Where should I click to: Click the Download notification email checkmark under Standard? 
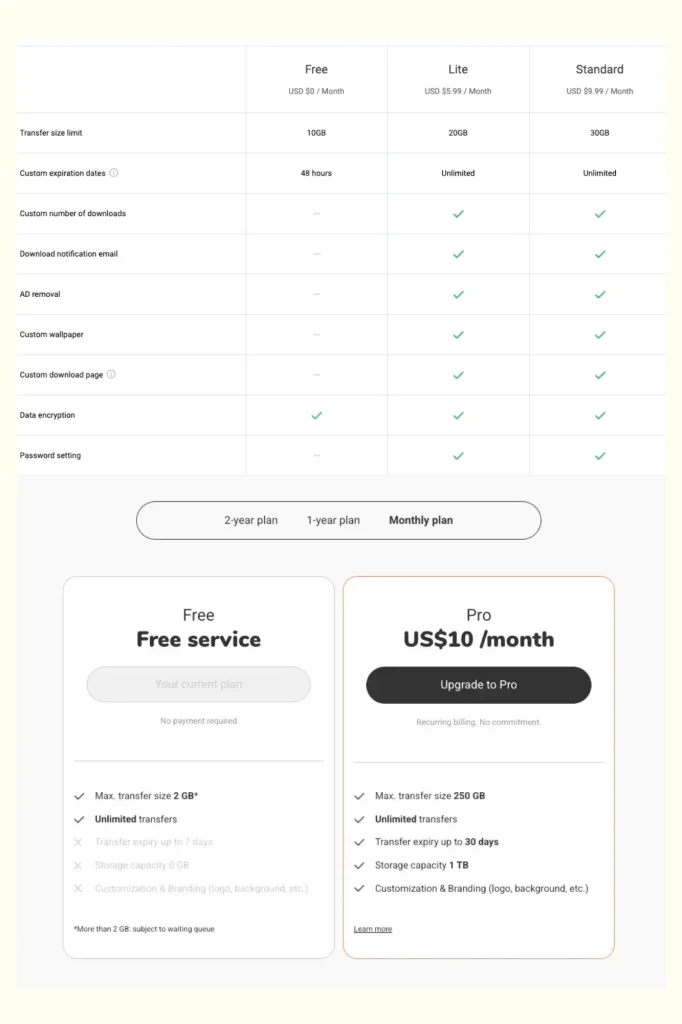(600, 253)
